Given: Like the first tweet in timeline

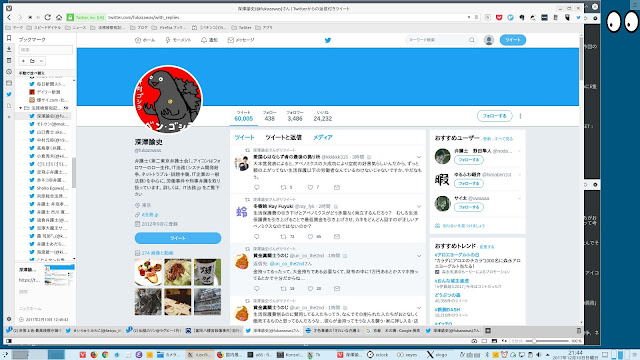Looking at the screenshot, I should 310,187.
